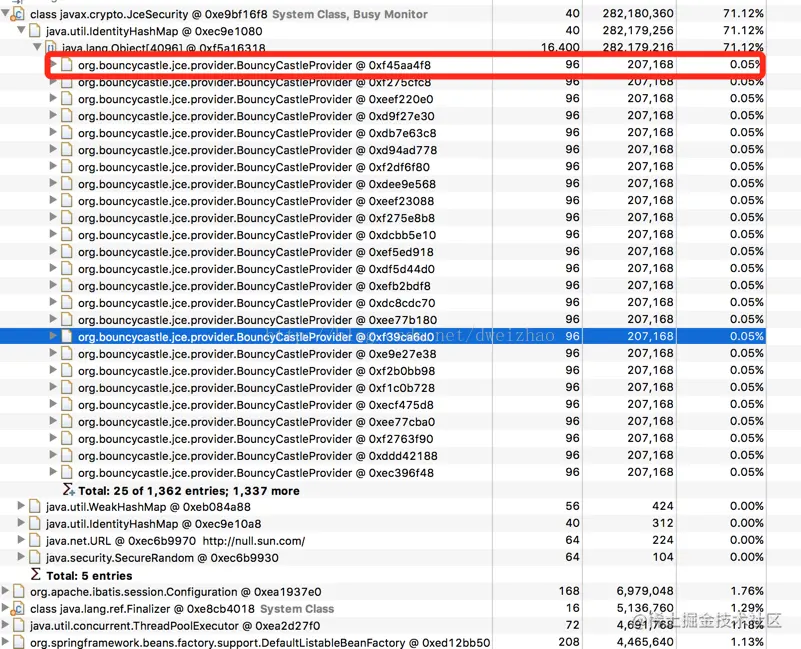801x649 pixels.
Task: Click object icon of highlighted BouncyCastleProvider @ 0xf39ca6d0
Action: 66,336
